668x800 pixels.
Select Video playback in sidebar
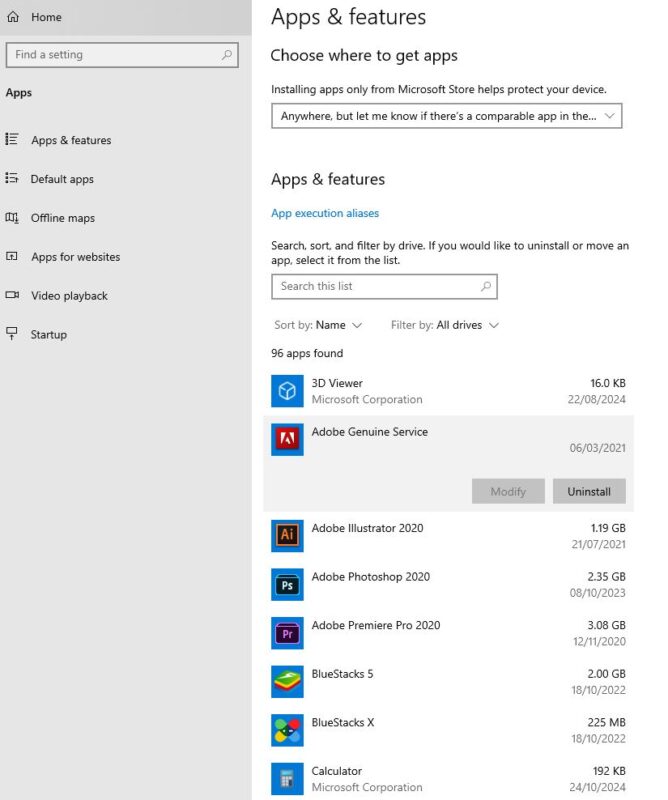pos(69,295)
